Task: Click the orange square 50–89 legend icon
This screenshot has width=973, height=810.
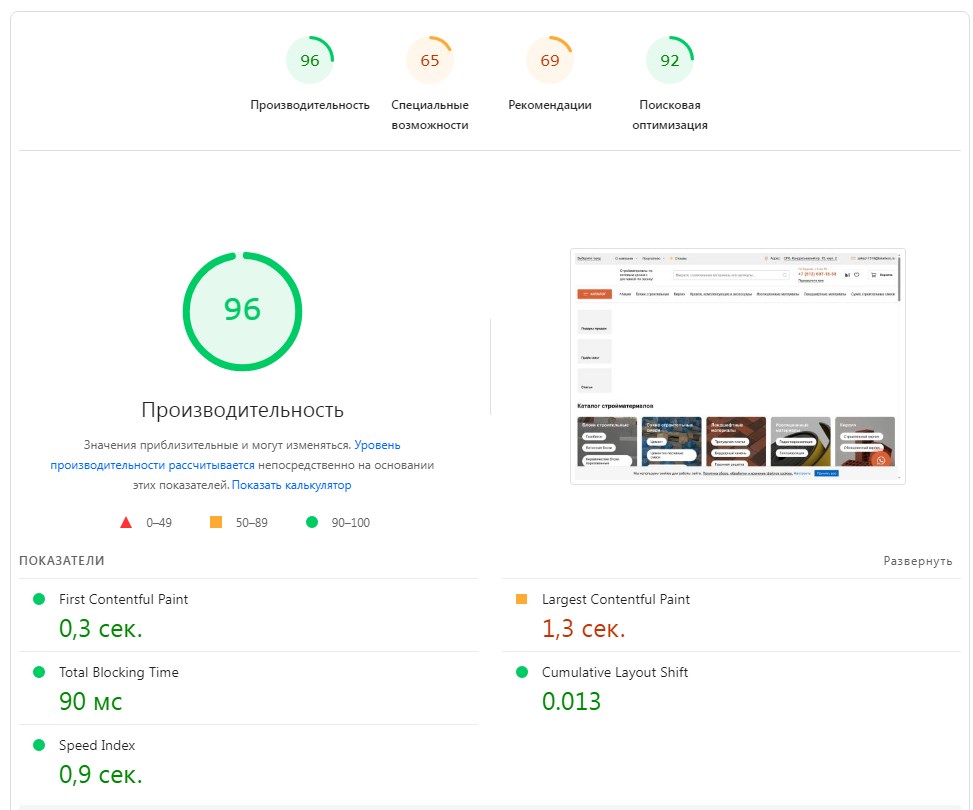Action: pos(216,522)
